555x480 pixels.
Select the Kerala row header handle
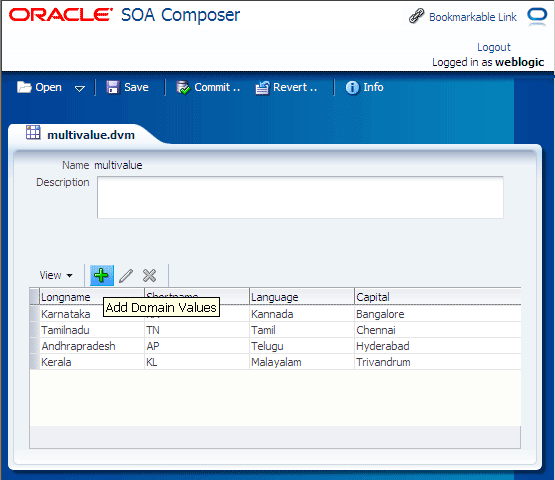(x=34, y=362)
